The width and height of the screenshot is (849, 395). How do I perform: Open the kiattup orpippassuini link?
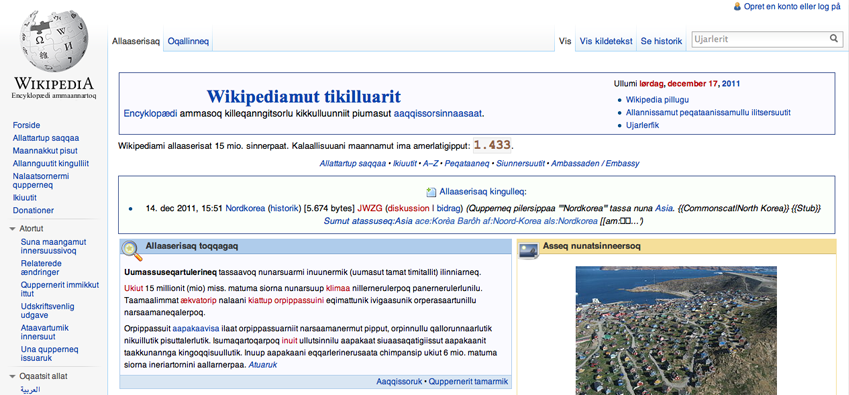point(286,300)
